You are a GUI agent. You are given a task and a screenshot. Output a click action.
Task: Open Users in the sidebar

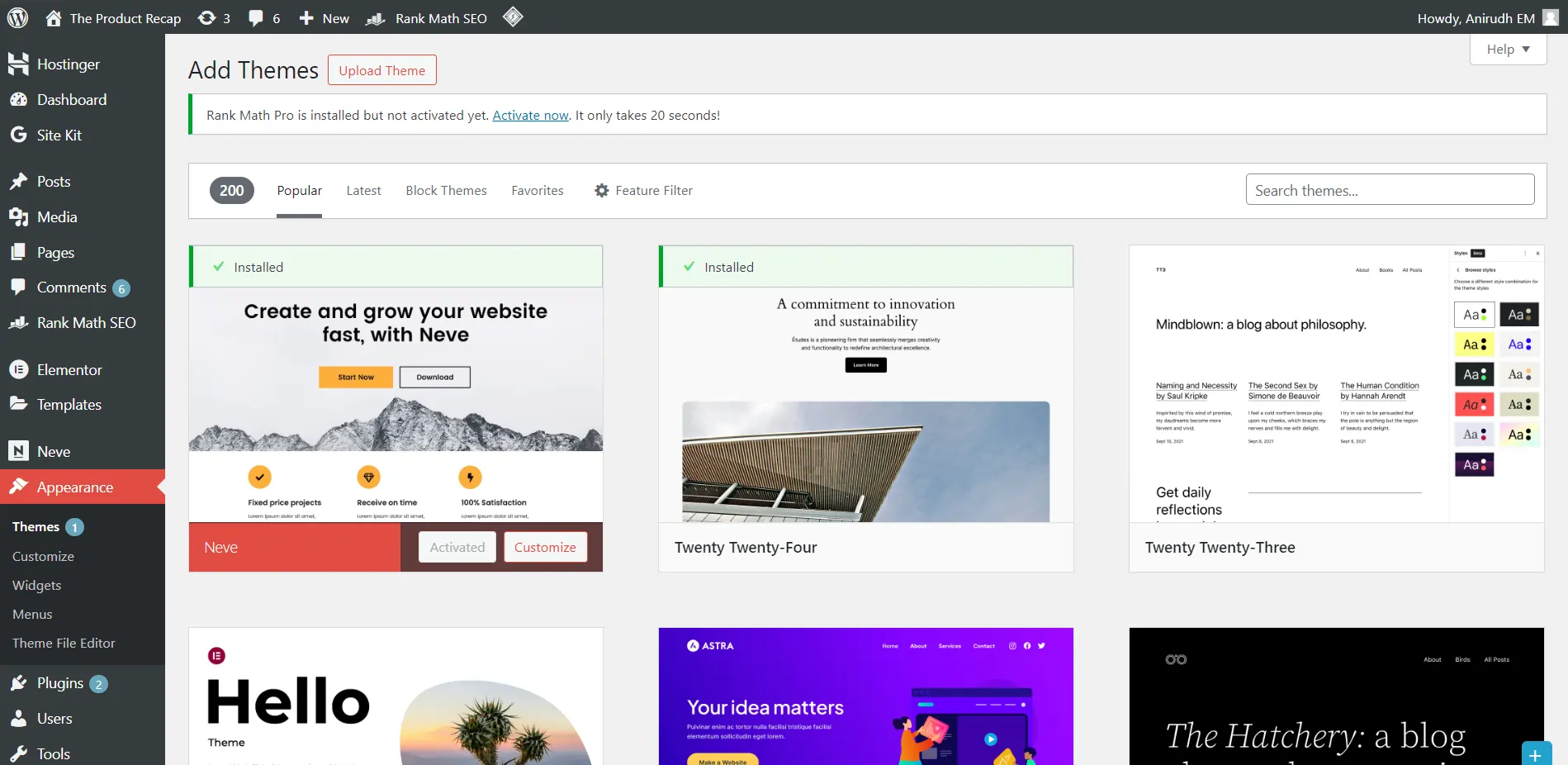(x=83, y=719)
